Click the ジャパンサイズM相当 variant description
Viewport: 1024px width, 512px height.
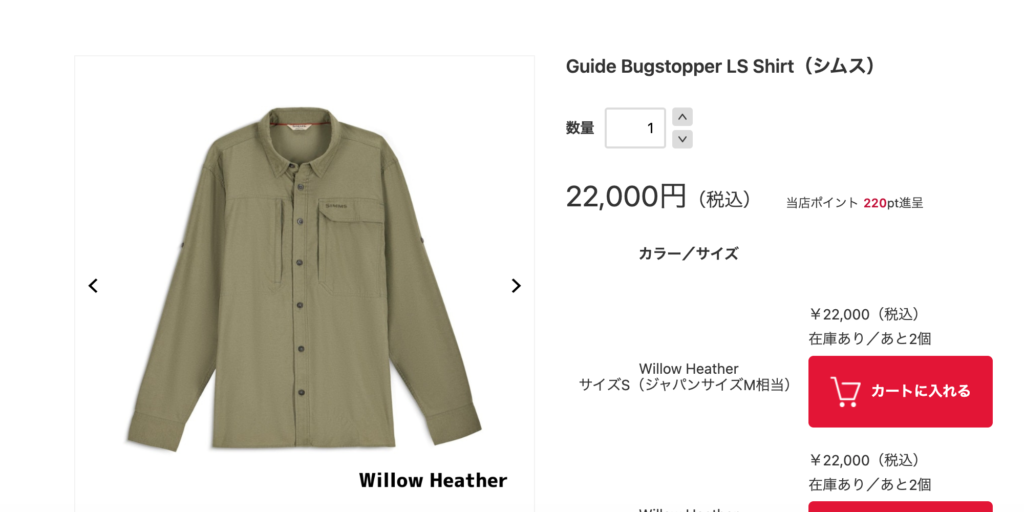click(x=716, y=385)
